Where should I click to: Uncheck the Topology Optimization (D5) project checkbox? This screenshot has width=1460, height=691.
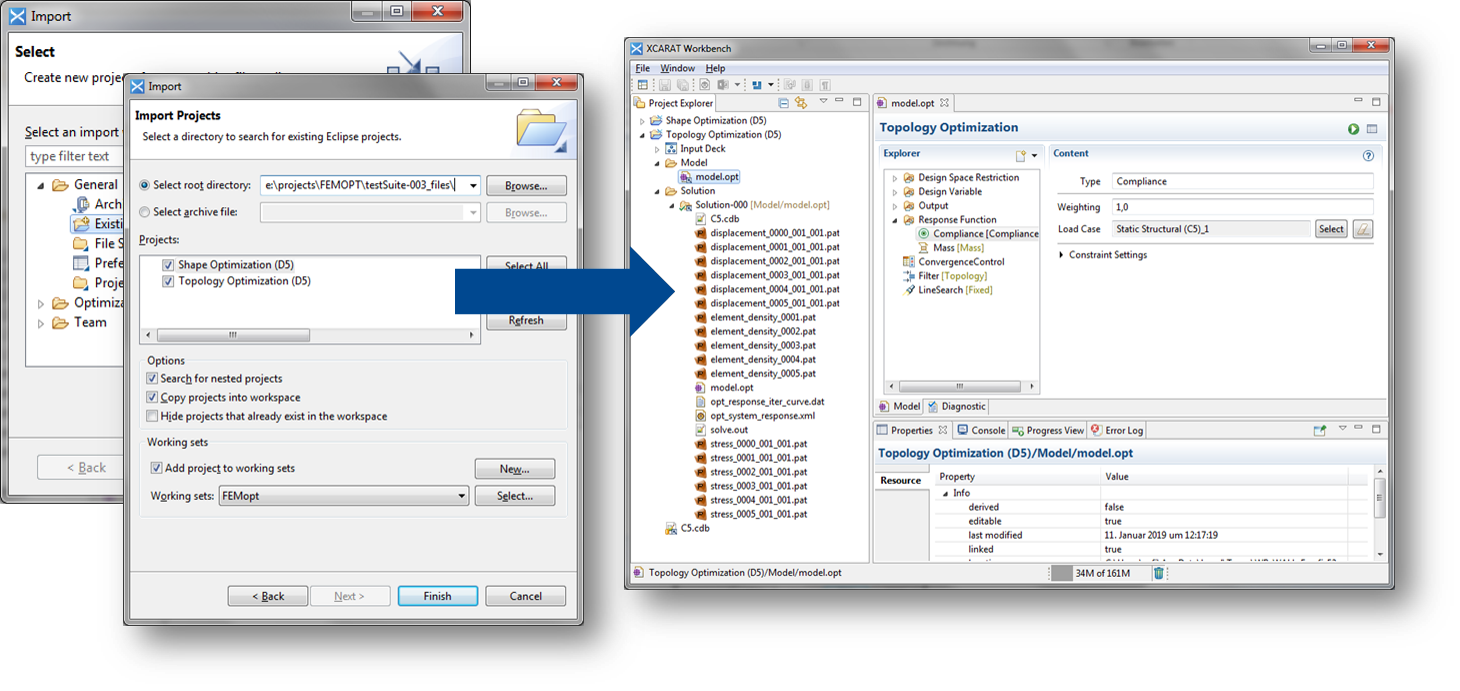pyautogui.click(x=168, y=281)
